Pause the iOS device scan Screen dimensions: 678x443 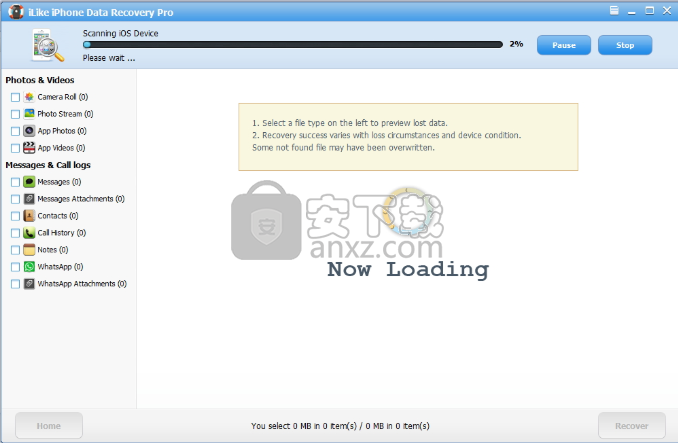click(x=563, y=45)
